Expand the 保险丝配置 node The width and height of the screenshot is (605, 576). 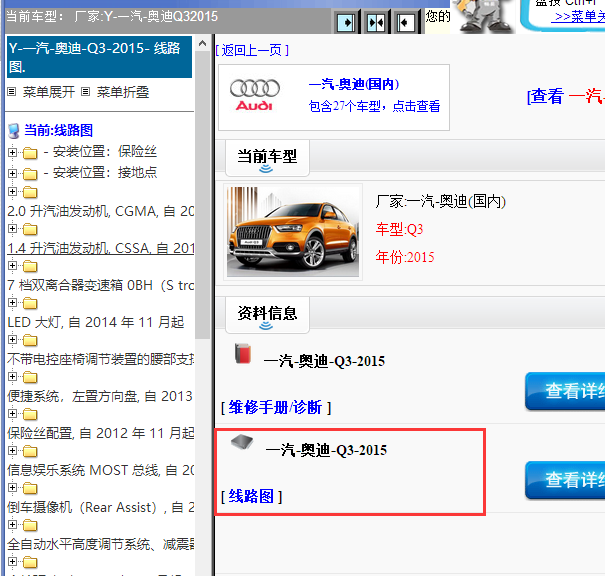click(12, 414)
